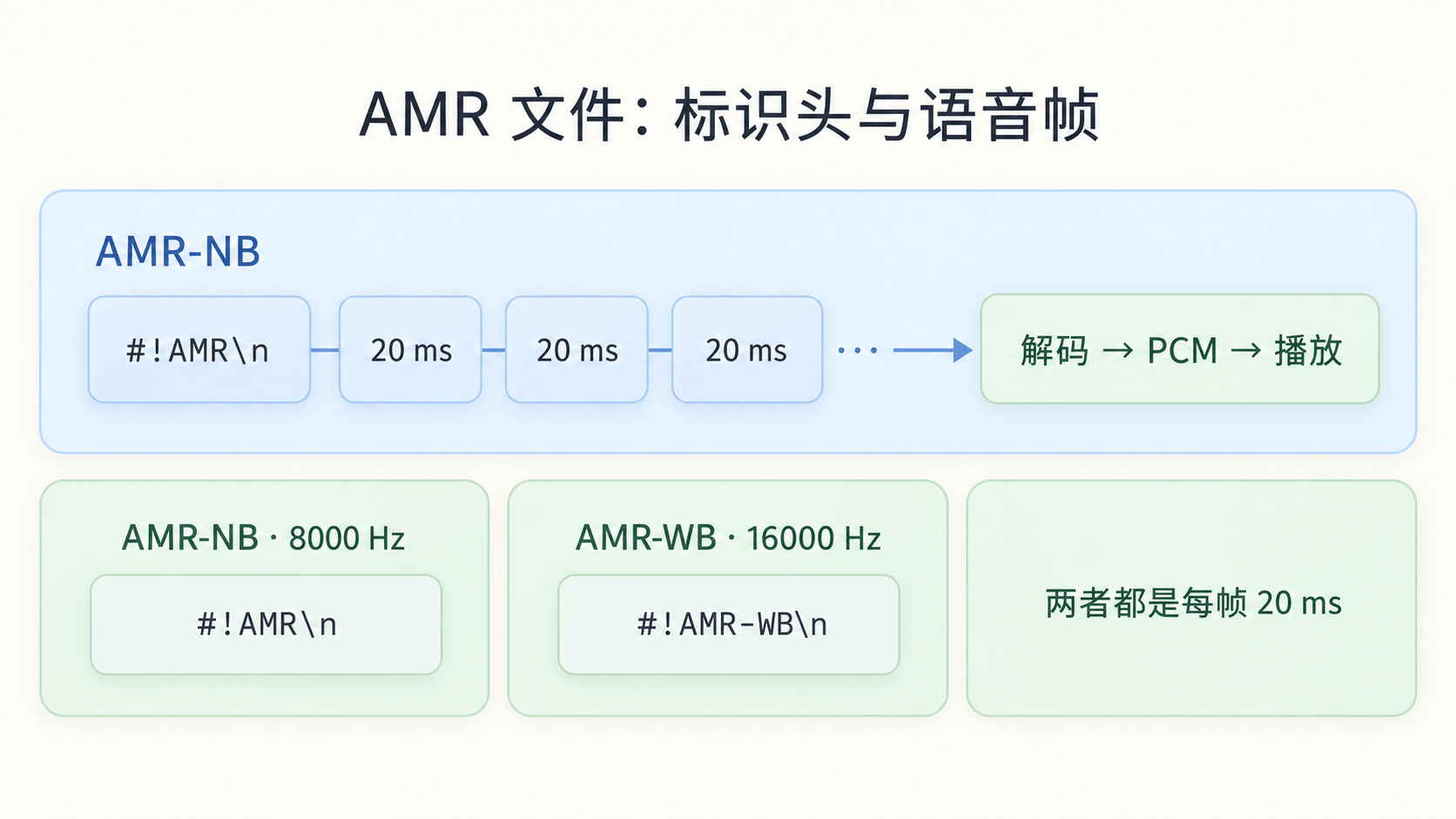Click the '两者都是每帧 20 ms' text
The height and width of the screenshot is (819, 1456).
pyautogui.click(x=1193, y=602)
